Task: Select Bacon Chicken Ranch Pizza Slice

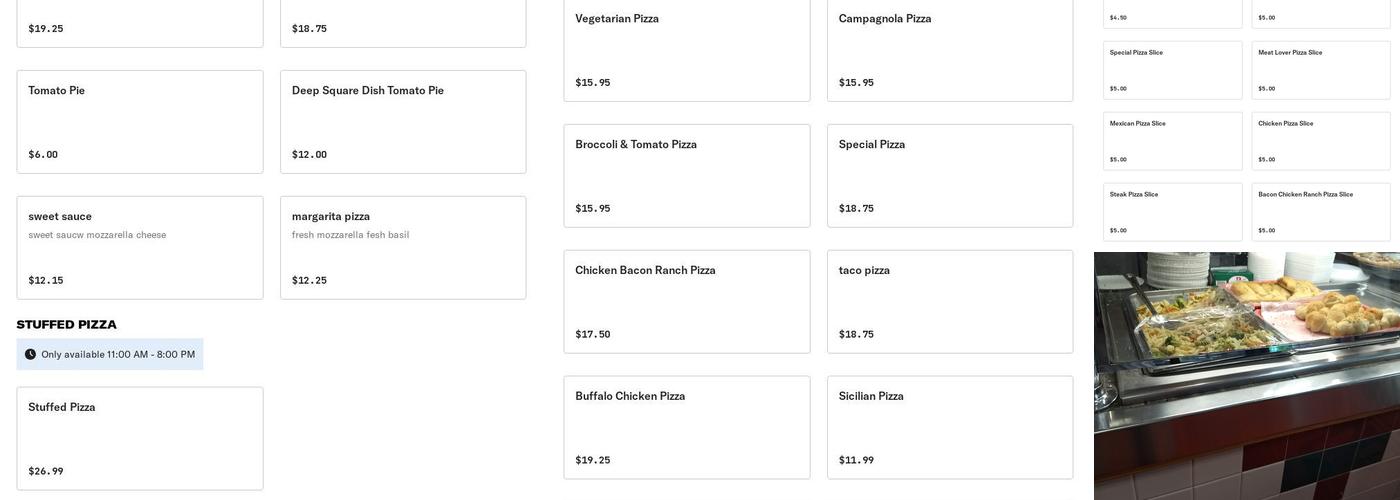Action: point(1321,212)
